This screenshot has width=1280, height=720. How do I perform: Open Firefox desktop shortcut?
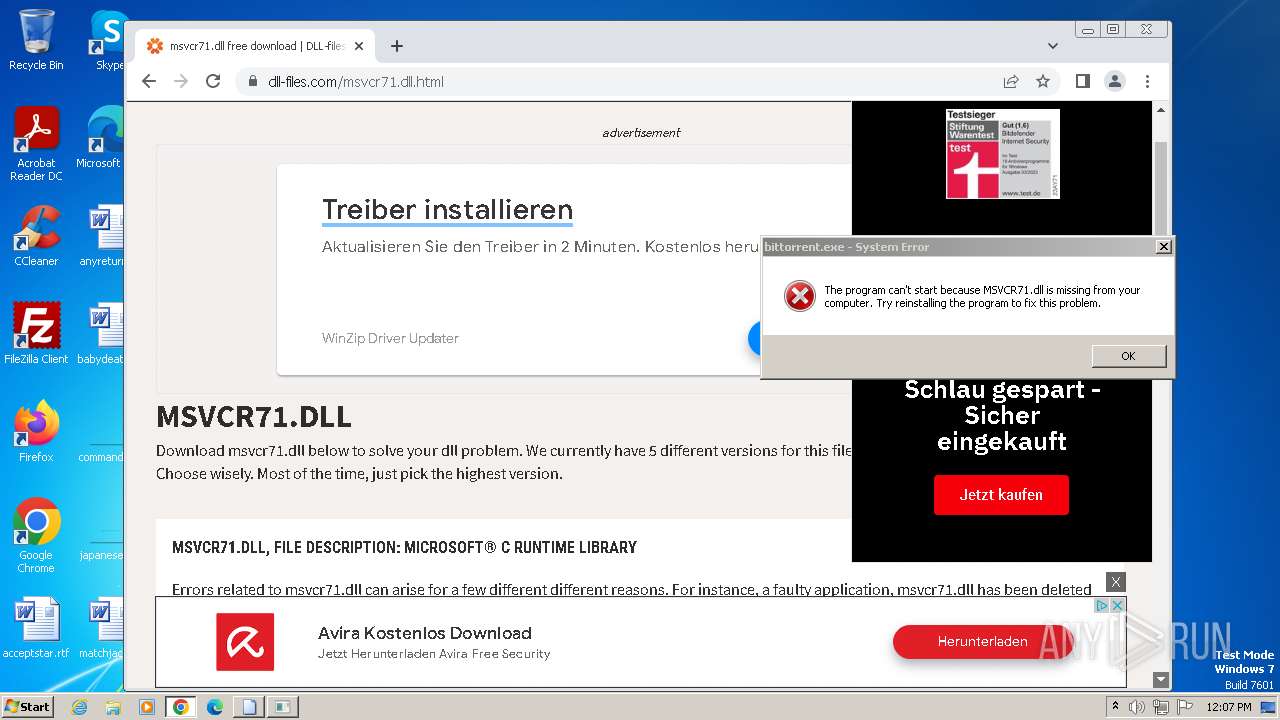[x=36, y=432]
